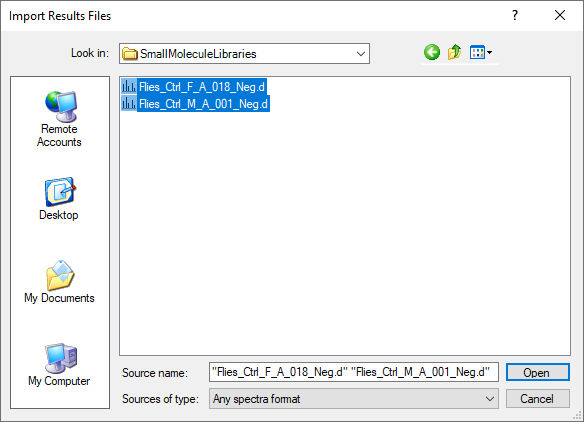Expand the Sources of type dropdown
The image size is (584, 422).
click(x=490, y=399)
